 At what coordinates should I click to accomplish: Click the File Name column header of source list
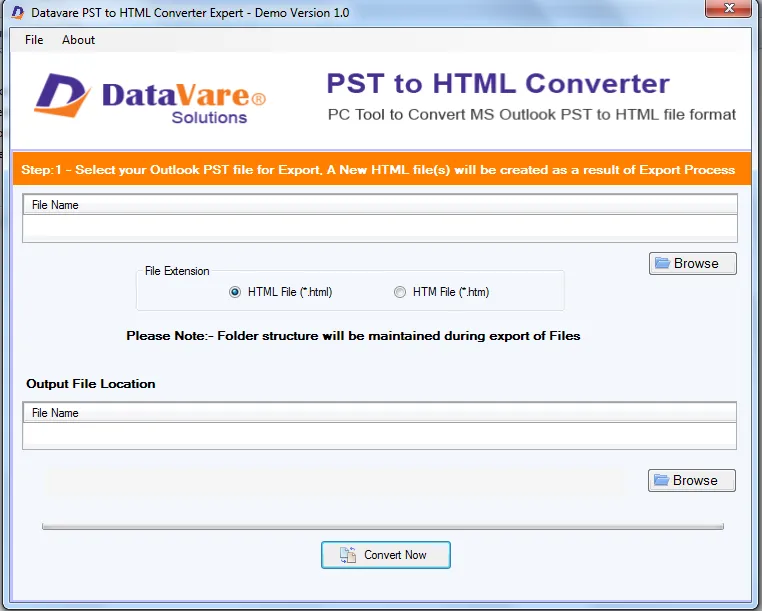(x=380, y=205)
